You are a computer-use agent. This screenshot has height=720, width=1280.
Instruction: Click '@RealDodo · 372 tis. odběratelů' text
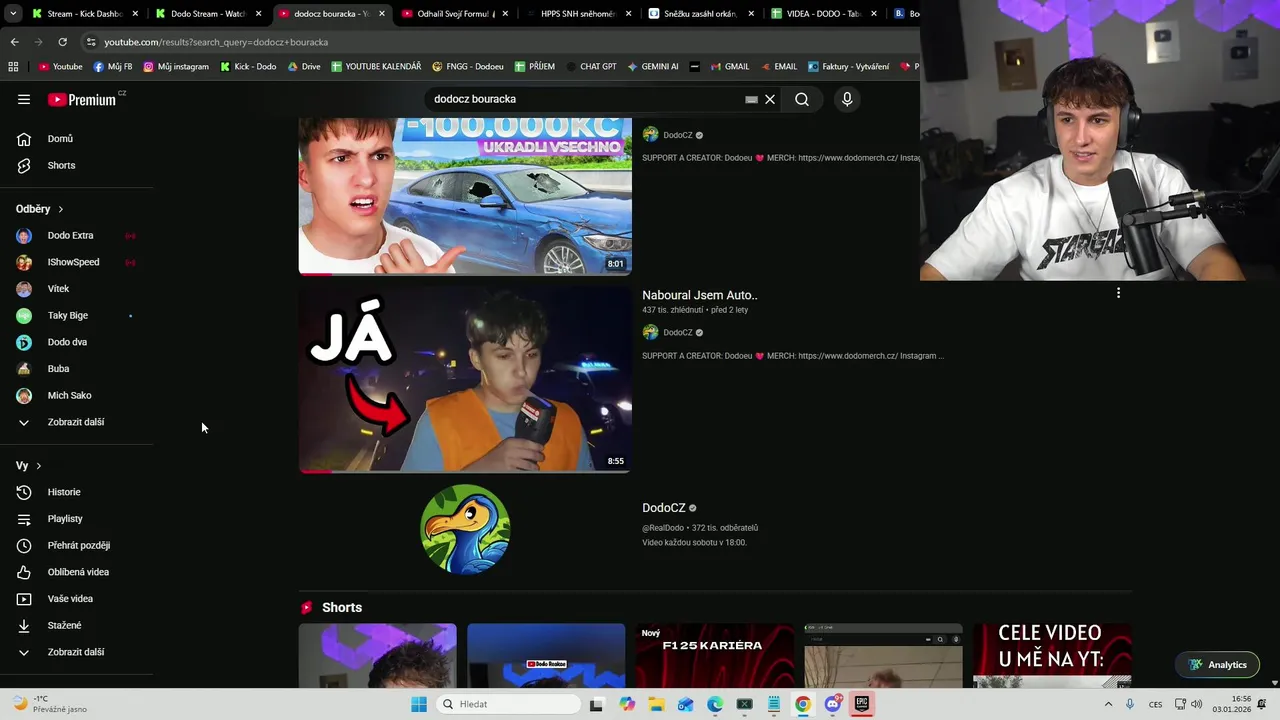click(x=700, y=528)
